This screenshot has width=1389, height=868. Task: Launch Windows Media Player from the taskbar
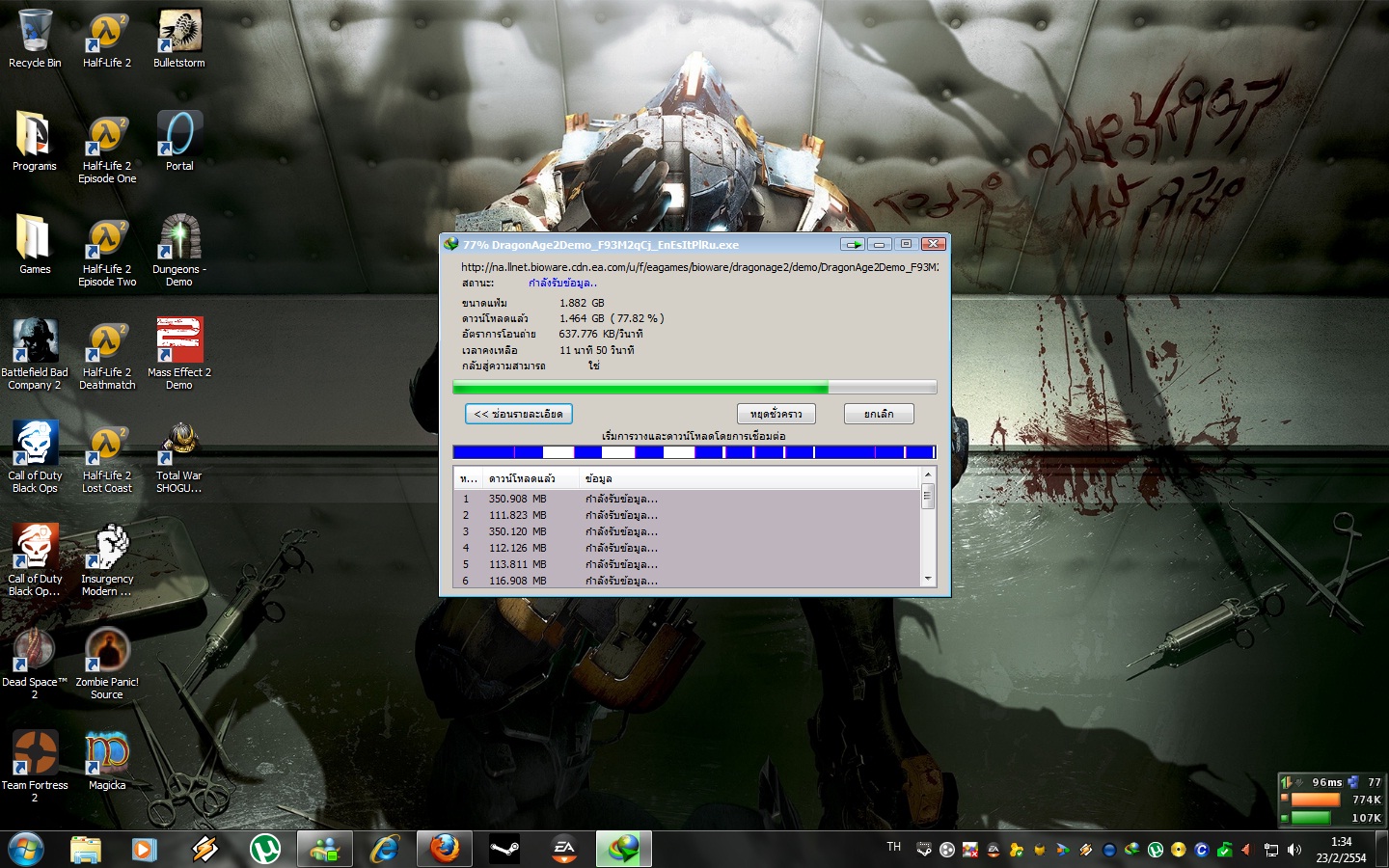coord(145,849)
